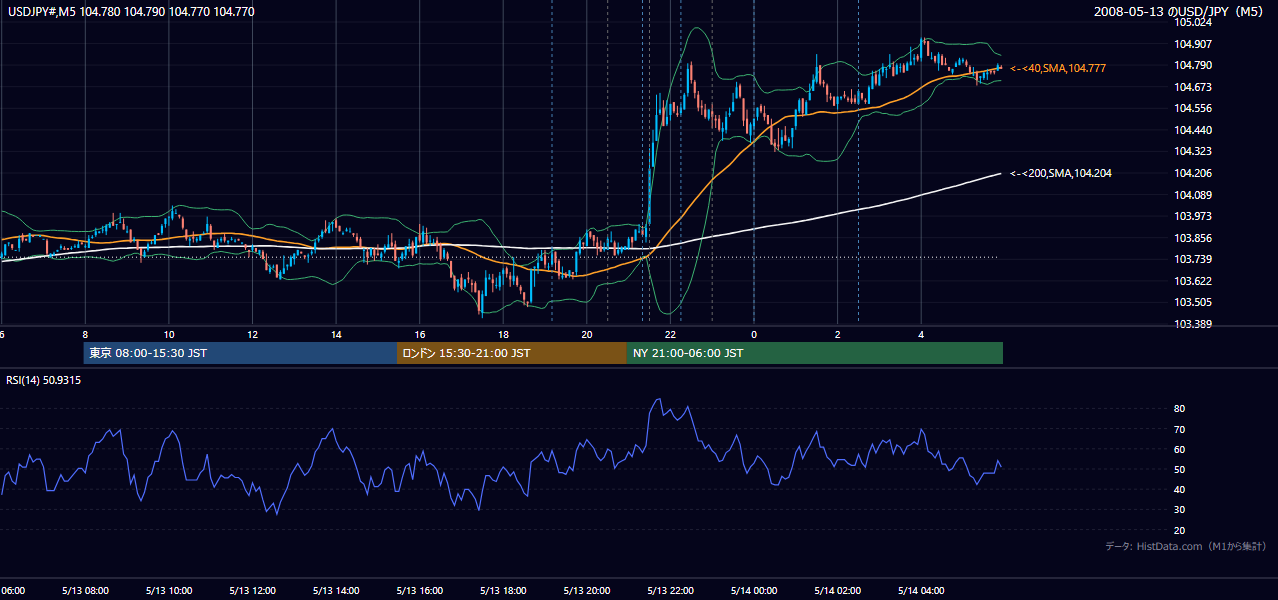Image resolution: width=1278 pixels, height=600 pixels.
Task: Click the 5/13 14:00 bottom time label
Action: (x=335, y=590)
